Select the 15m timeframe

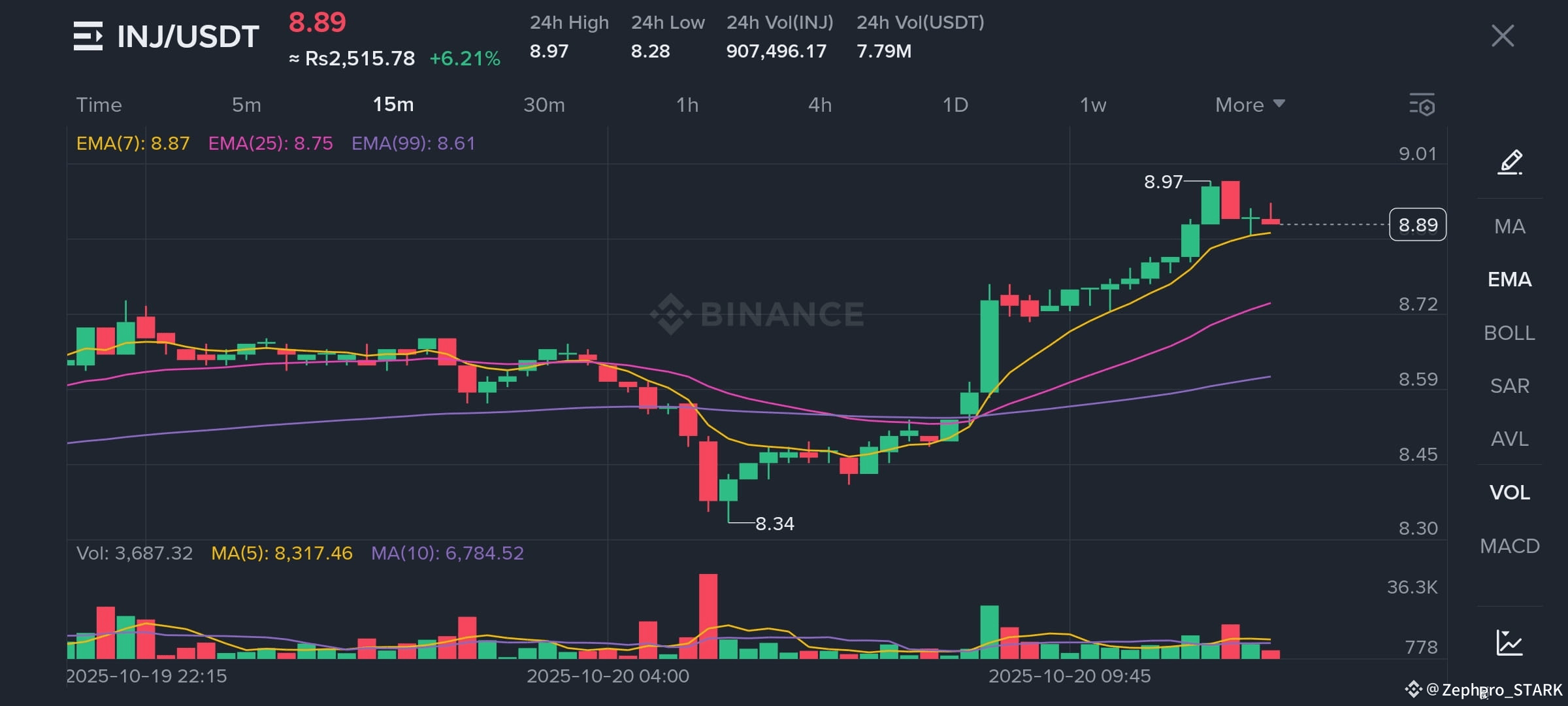pyautogui.click(x=393, y=105)
